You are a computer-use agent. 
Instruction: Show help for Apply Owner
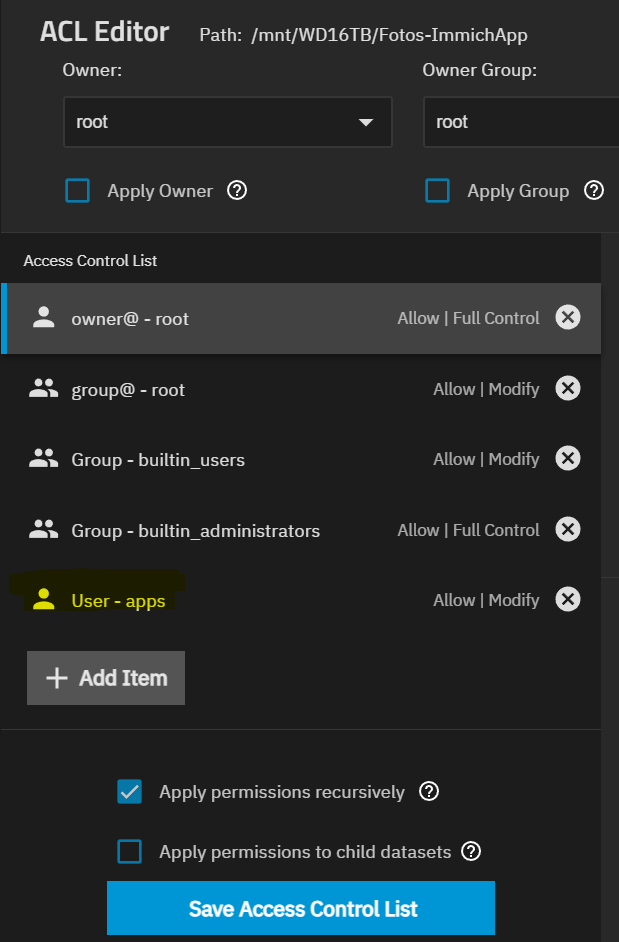[237, 190]
